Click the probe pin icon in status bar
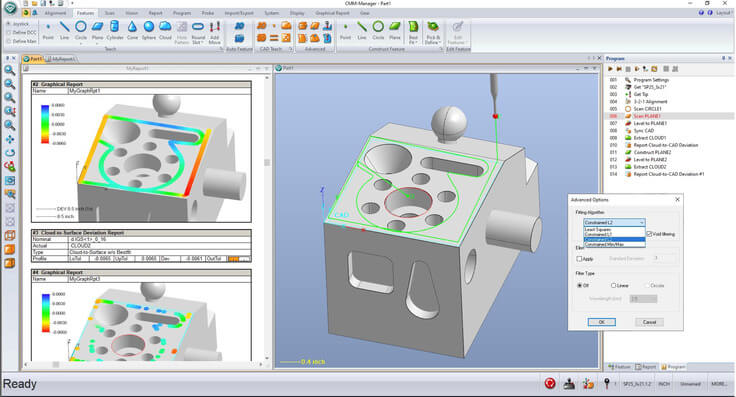 606,383
